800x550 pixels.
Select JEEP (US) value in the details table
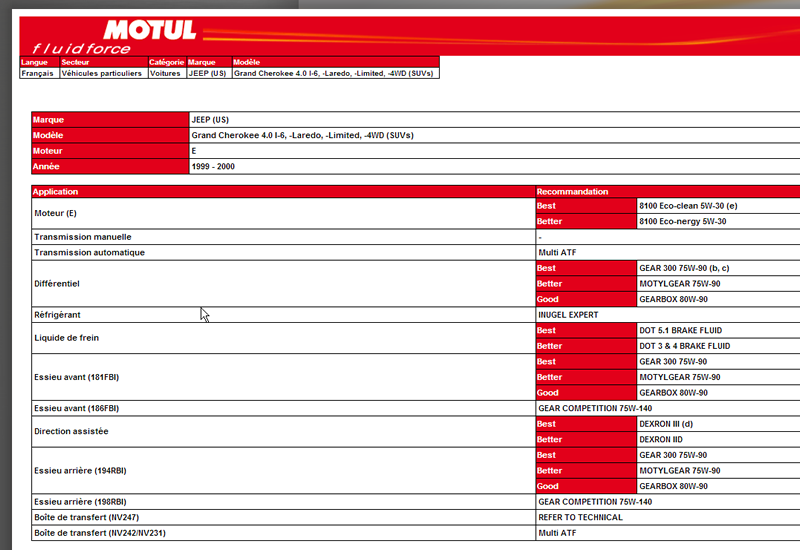point(210,120)
